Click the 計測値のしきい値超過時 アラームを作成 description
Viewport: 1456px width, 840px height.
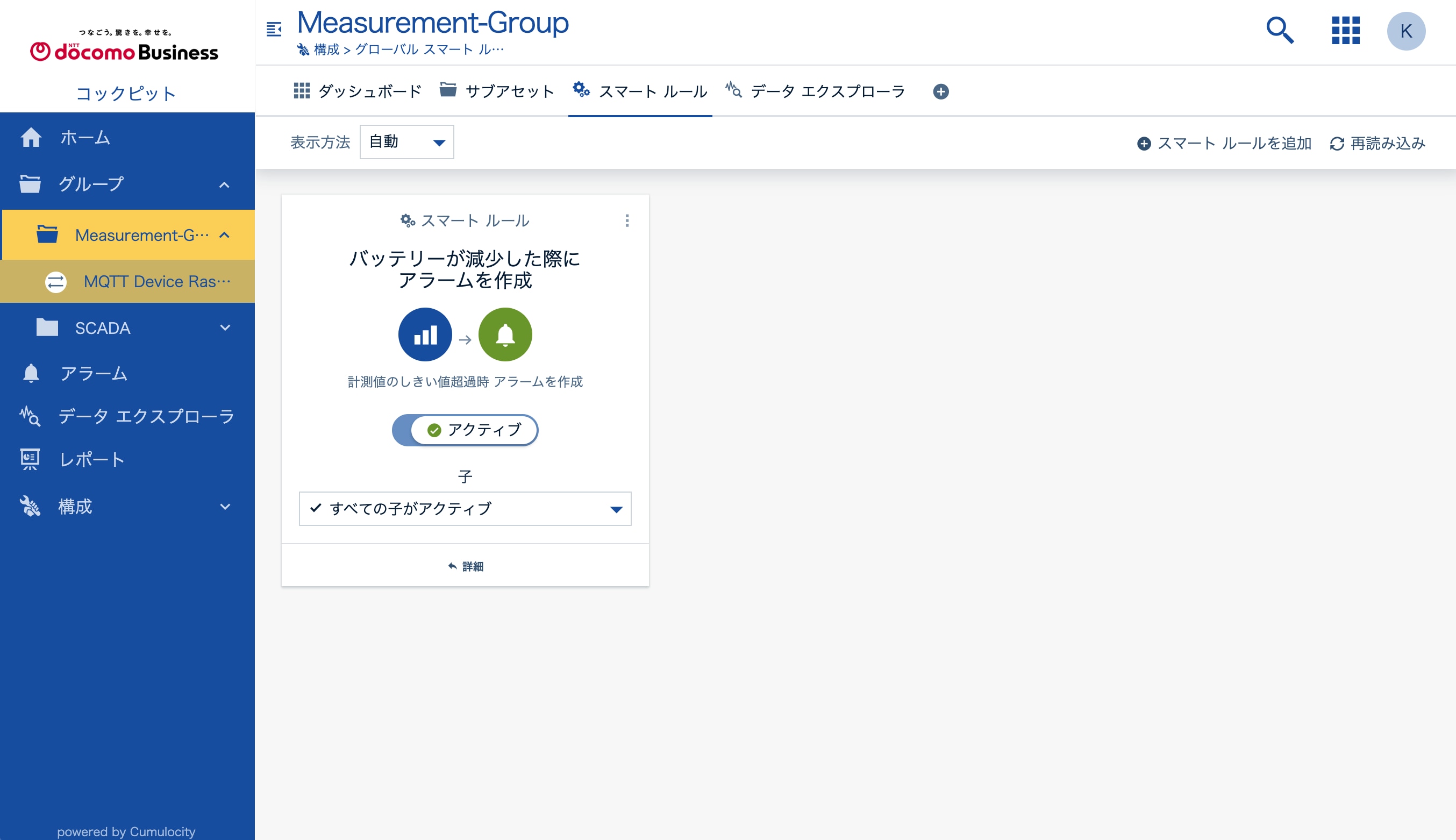pos(465,381)
